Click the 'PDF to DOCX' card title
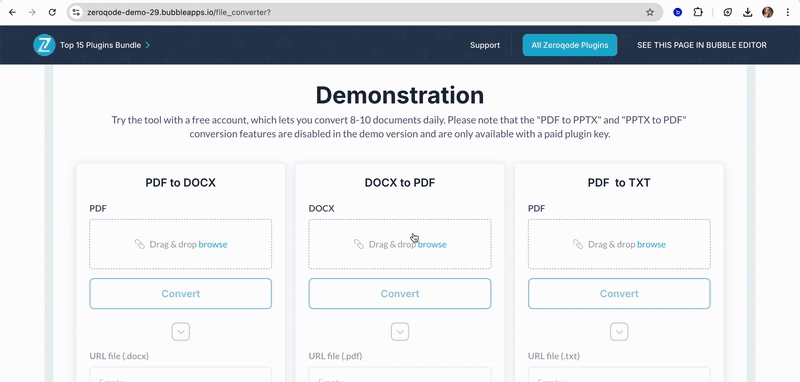The width and height of the screenshot is (800, 382). (x=181, y=183)
